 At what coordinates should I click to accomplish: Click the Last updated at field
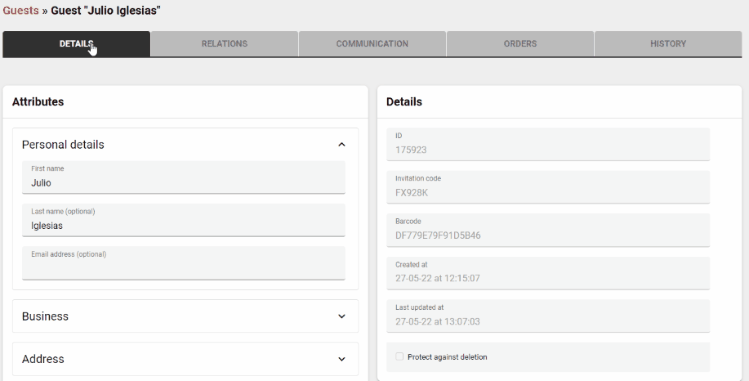click(x=548, y=316)
